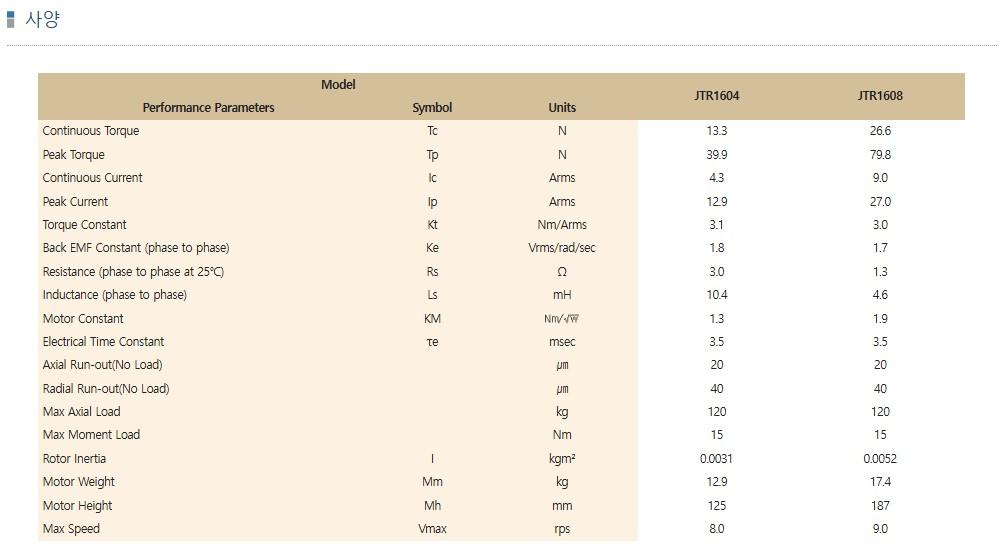Screen dimensions: 1003x553
Task: Click the JTR1604 model column header
Action: click(716, 96)
